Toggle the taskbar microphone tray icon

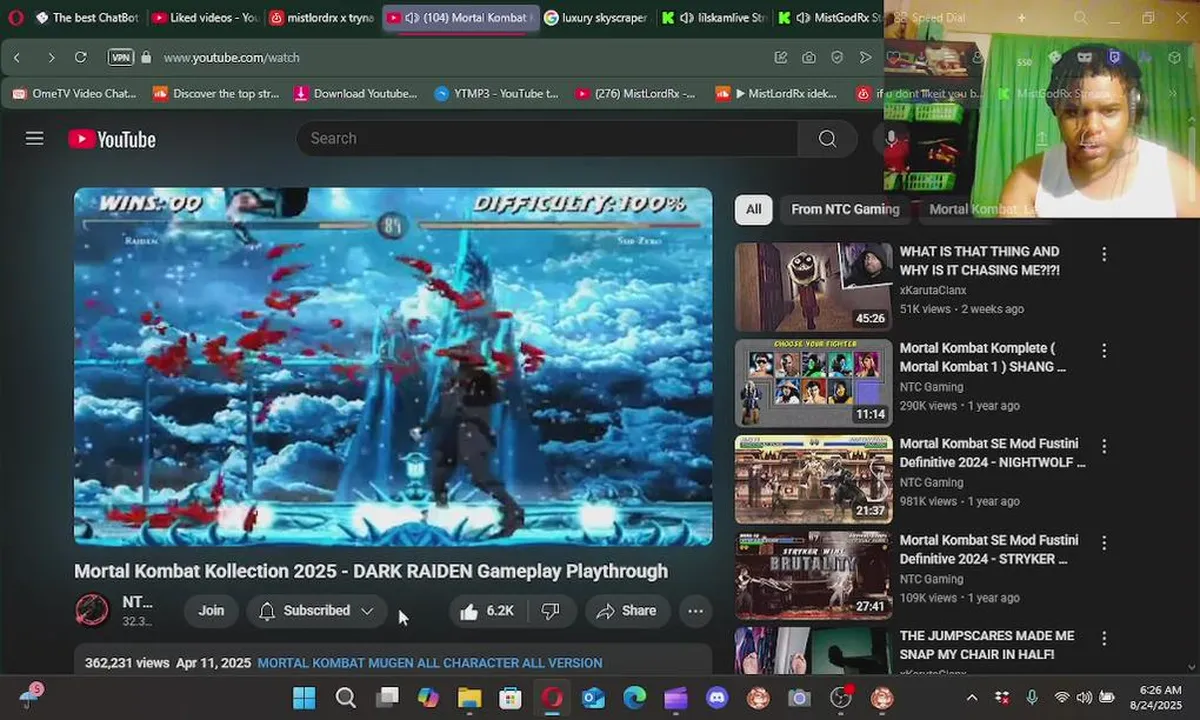point(1032,697)
